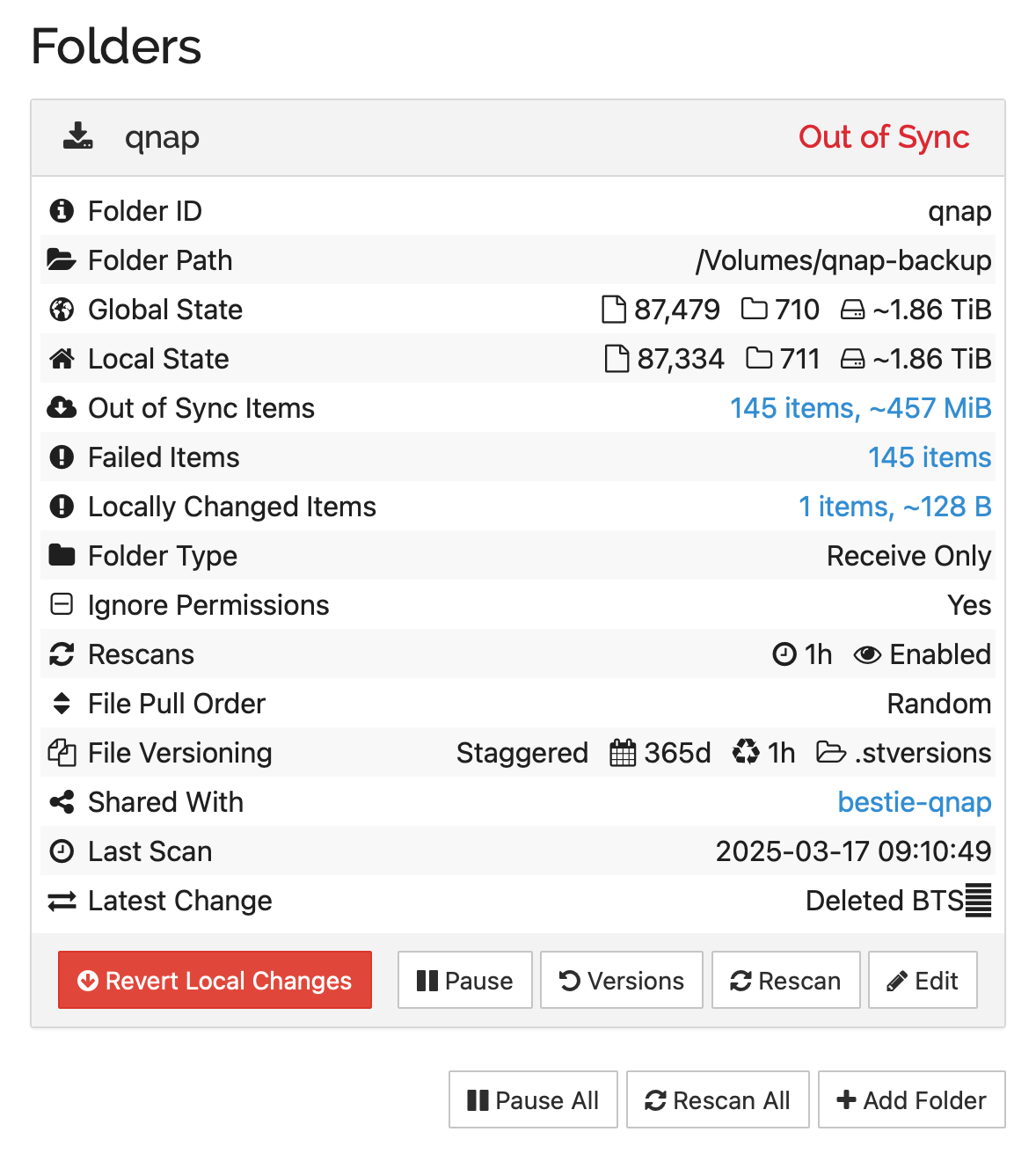Click the Folder ID info icon

[x=62, y=211]
